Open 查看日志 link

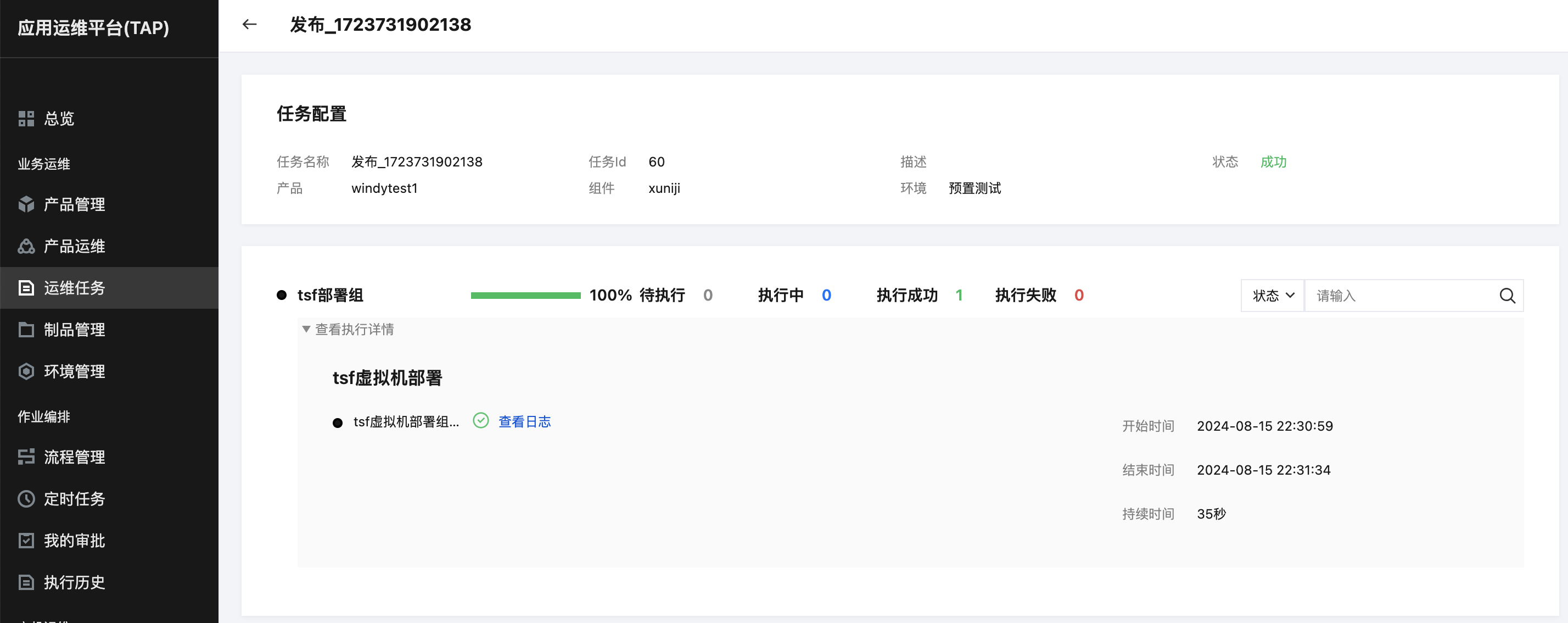click(524, 421)
